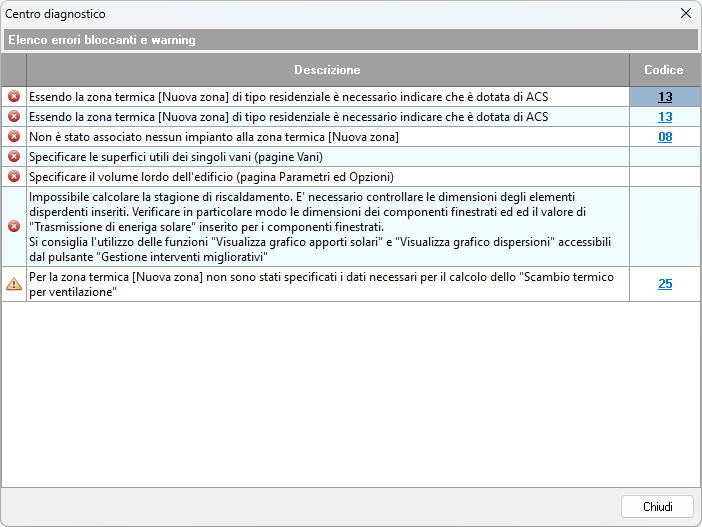Click the Descrizione column header
Image resolution: width=702 pixels, height=527 pixels.
[x=327, y=70]
